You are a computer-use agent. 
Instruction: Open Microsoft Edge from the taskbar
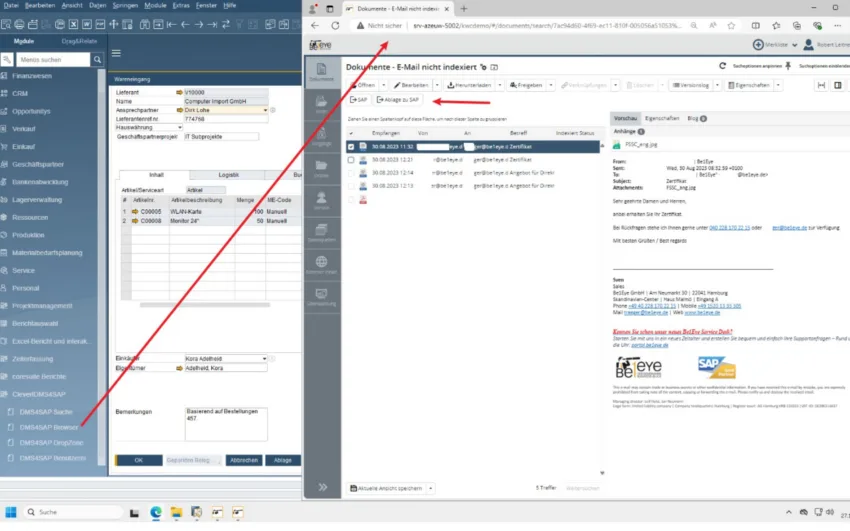pos(156,512)
